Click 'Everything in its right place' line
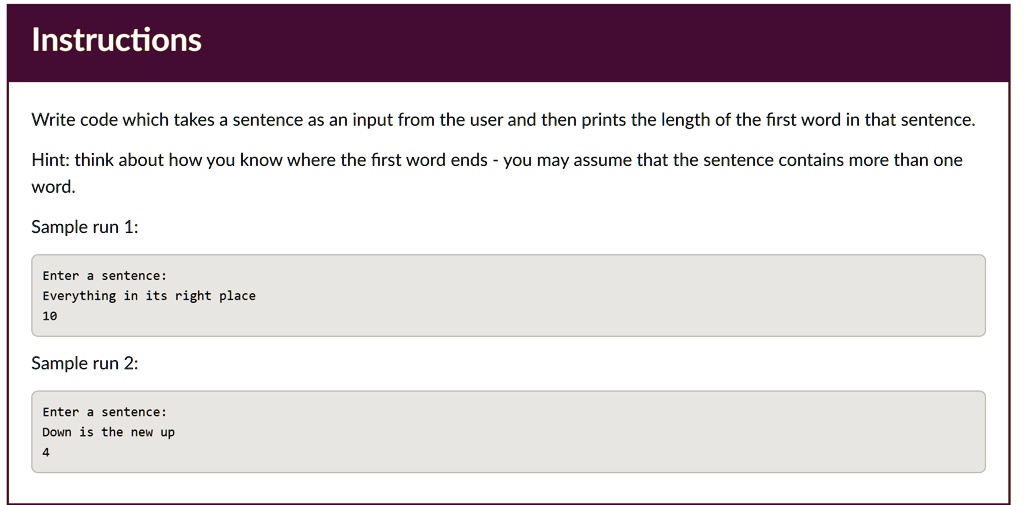 click(149, 296)
